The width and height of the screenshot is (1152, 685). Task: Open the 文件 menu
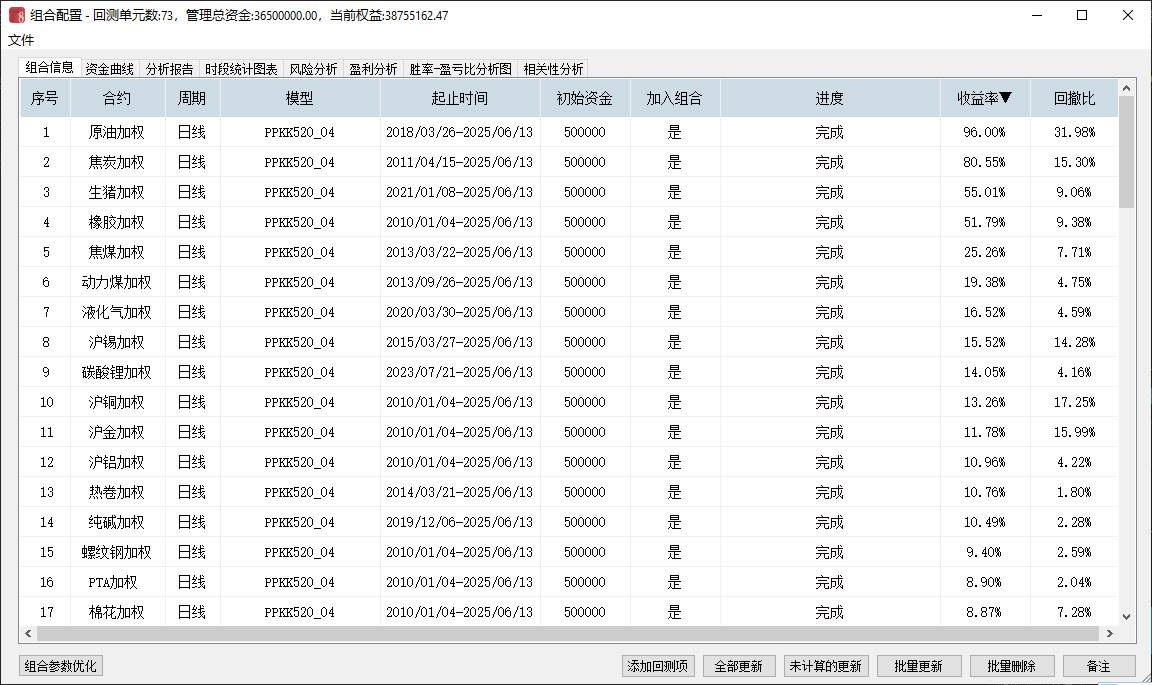(21, 40)
